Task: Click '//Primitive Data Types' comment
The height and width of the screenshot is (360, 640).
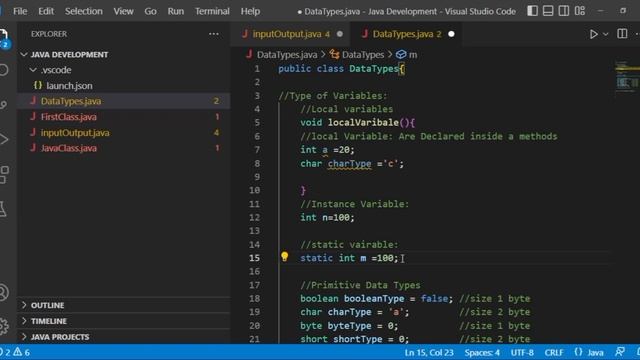Action: point(360,285)
